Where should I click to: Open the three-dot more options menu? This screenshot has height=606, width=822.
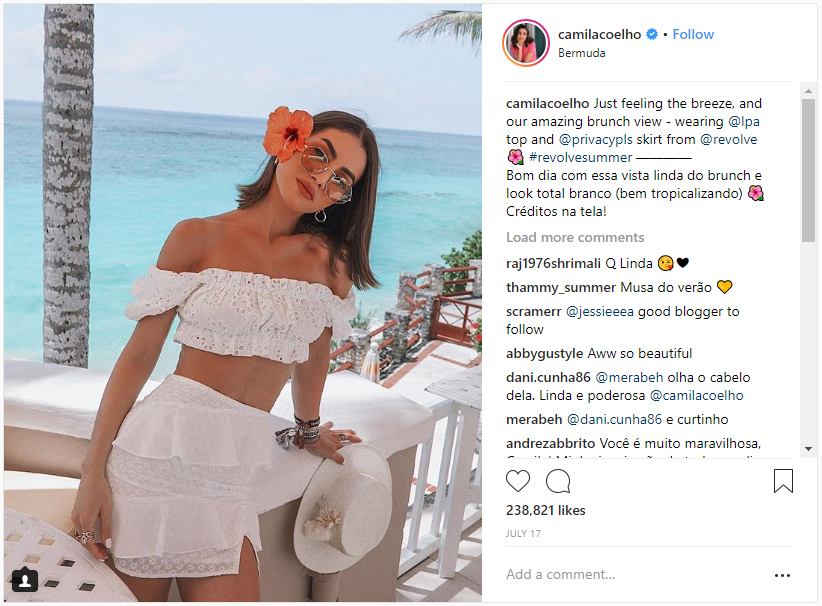click(x=782, y=575)
